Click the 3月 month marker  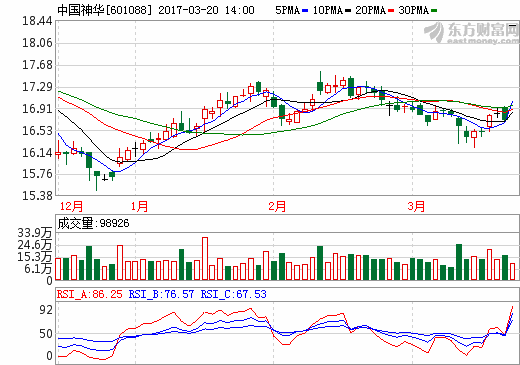pos(416,206)
